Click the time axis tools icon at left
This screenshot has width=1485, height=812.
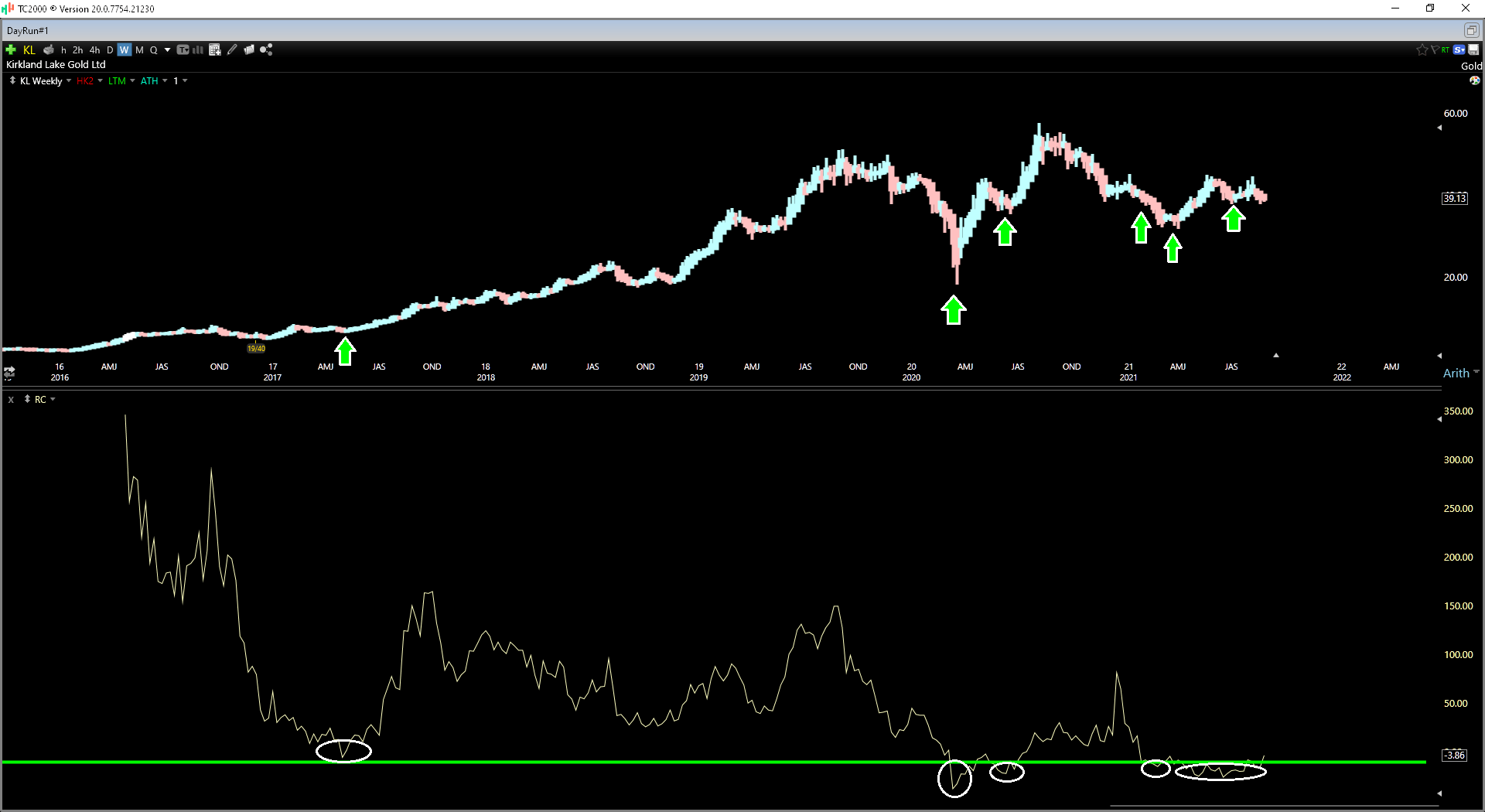click(9, 374)
